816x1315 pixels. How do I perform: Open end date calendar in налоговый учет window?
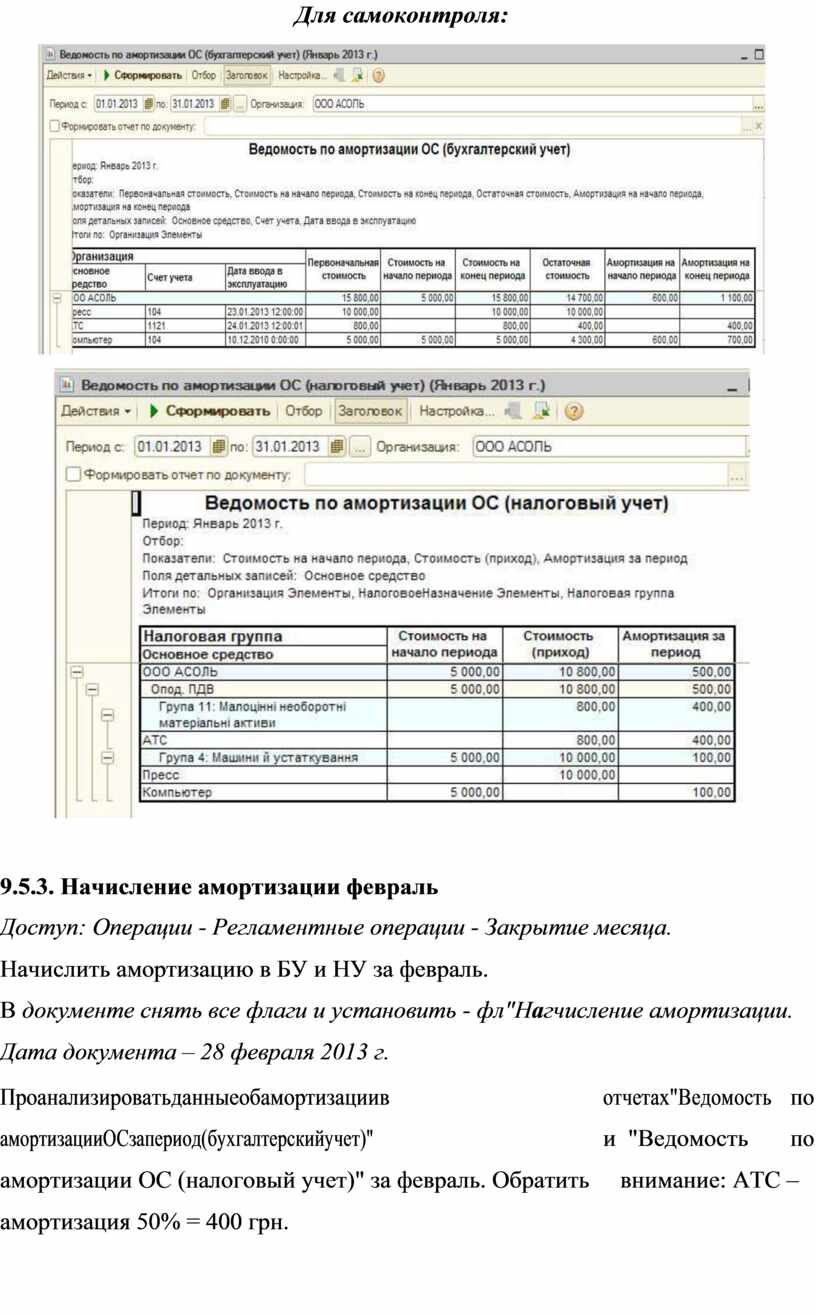tap(337, 446)
